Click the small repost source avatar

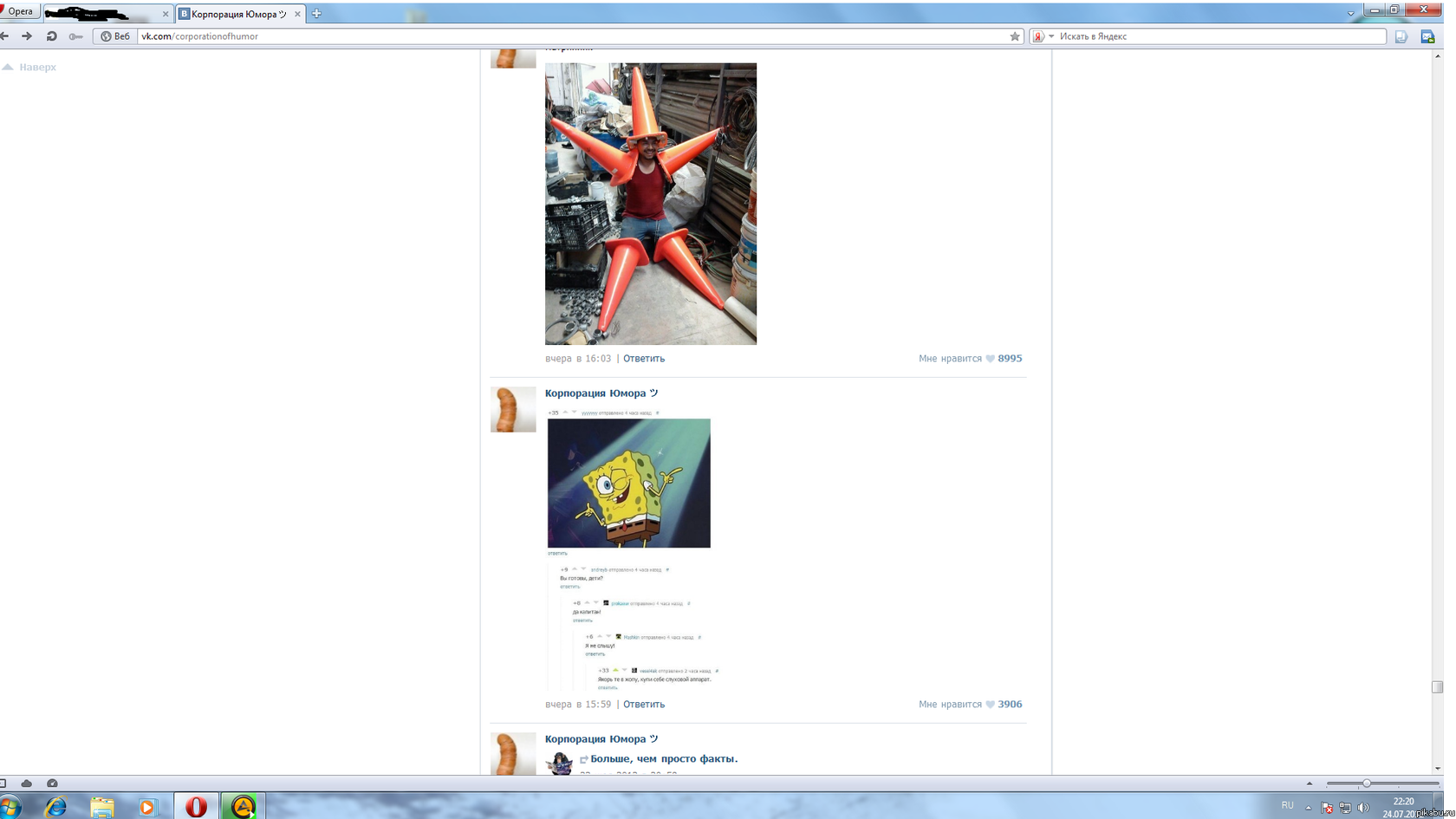point(559,764)
